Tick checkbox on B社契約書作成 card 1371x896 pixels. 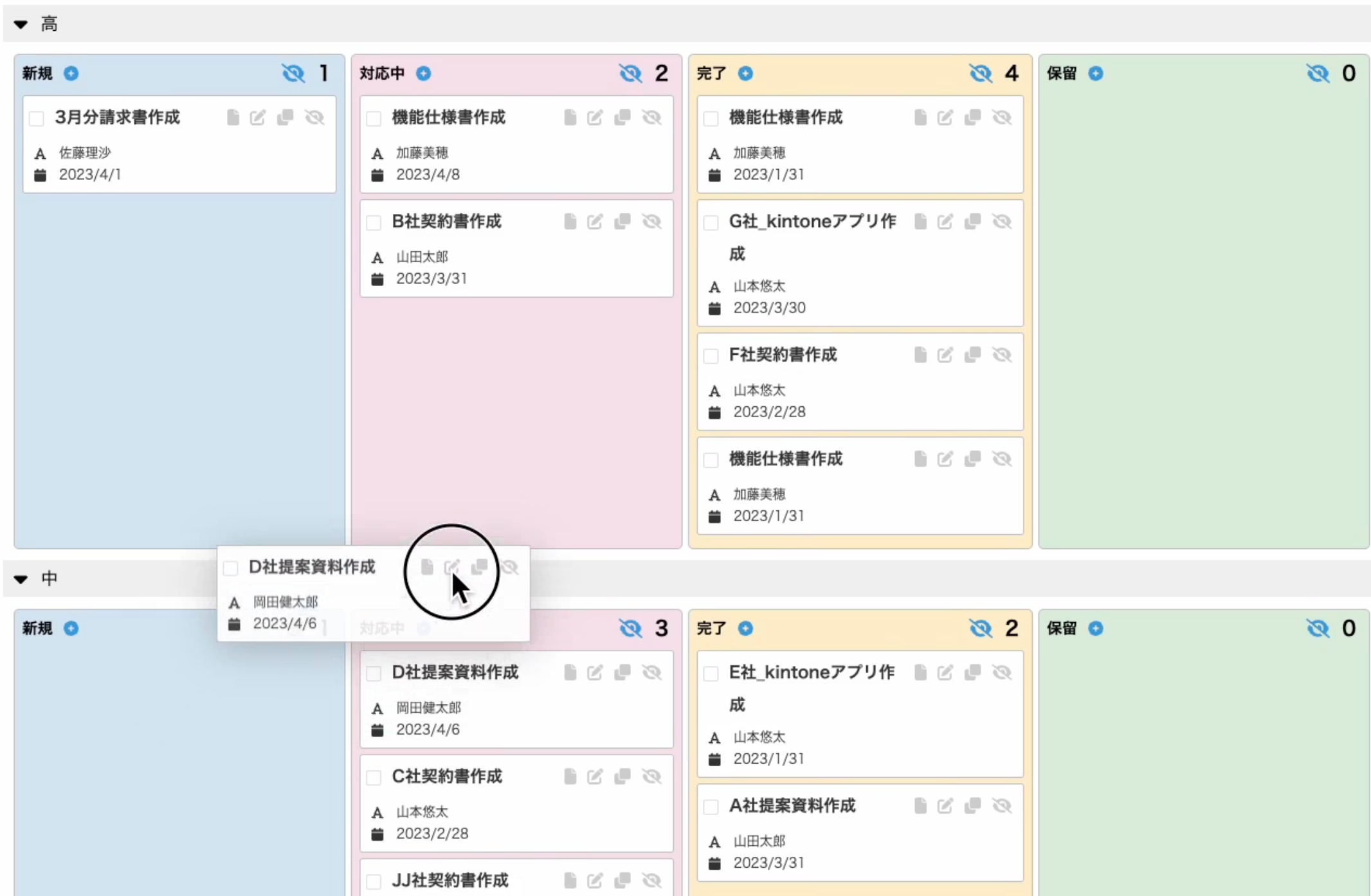tap(374, 222)
